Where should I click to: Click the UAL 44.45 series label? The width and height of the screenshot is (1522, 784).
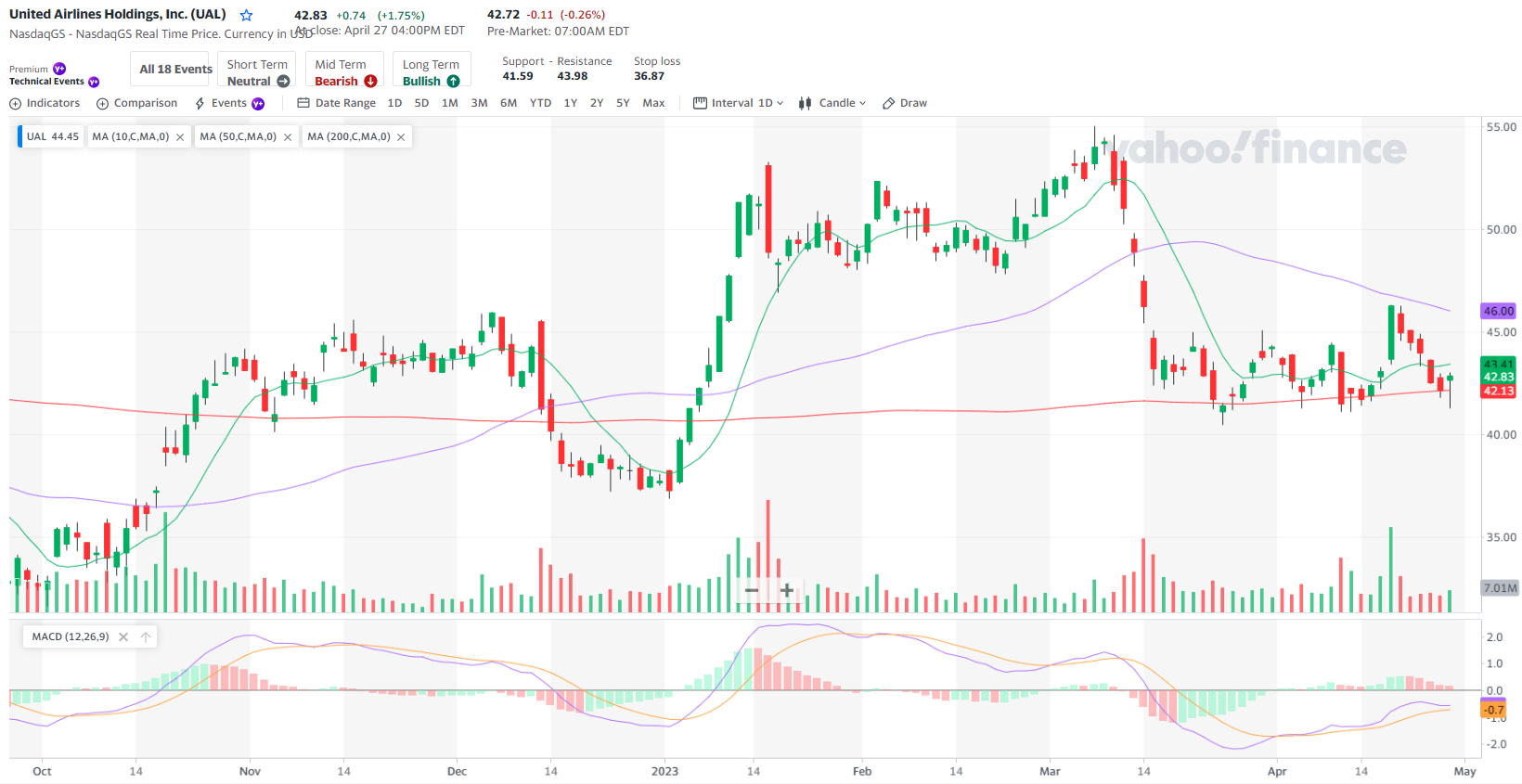(x=52, y=137)
